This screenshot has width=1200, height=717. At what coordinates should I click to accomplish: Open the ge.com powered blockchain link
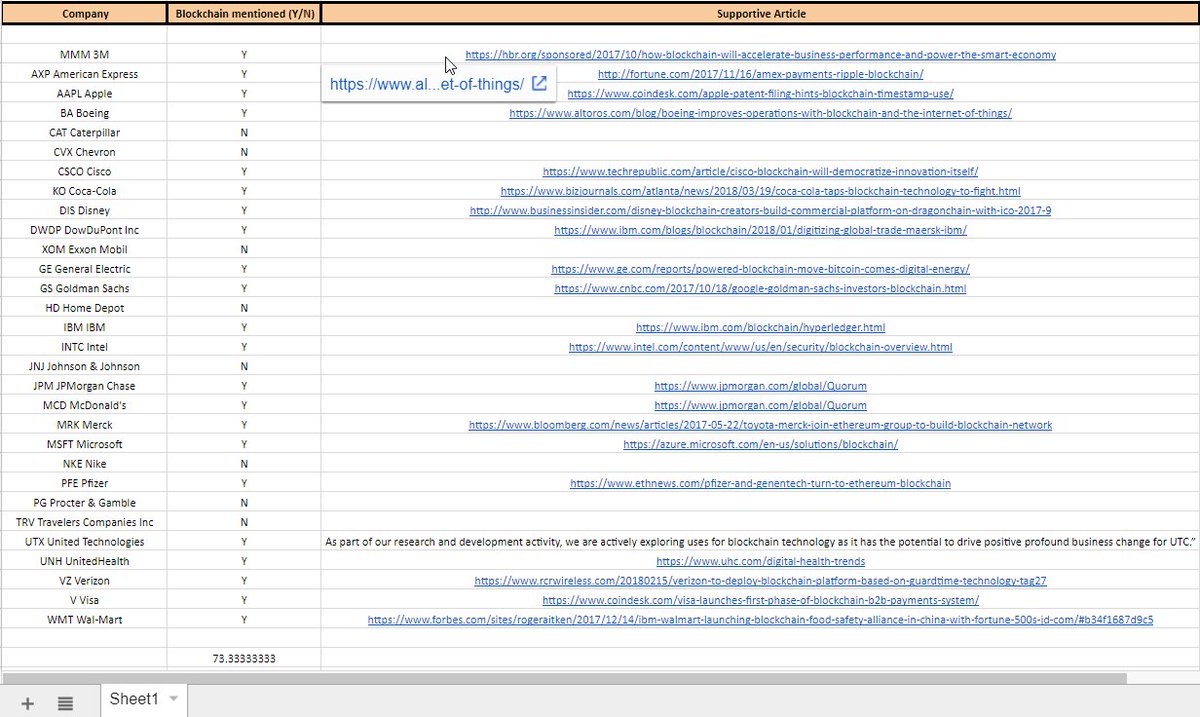click(x=760, y=269)
